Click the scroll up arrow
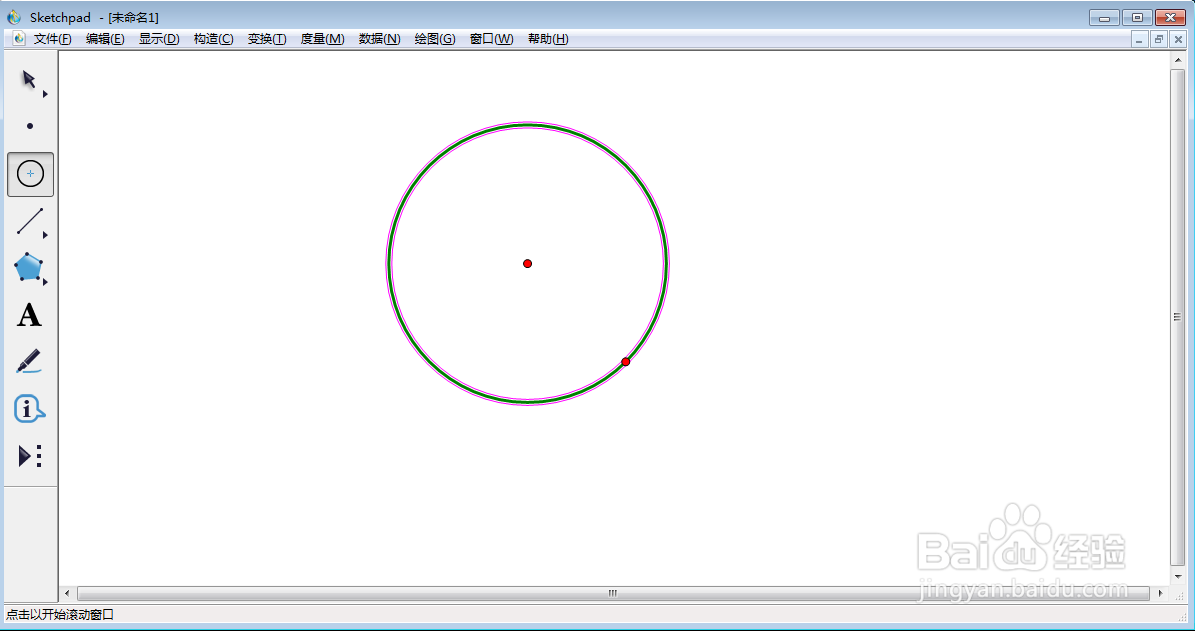 (1177, 60)
